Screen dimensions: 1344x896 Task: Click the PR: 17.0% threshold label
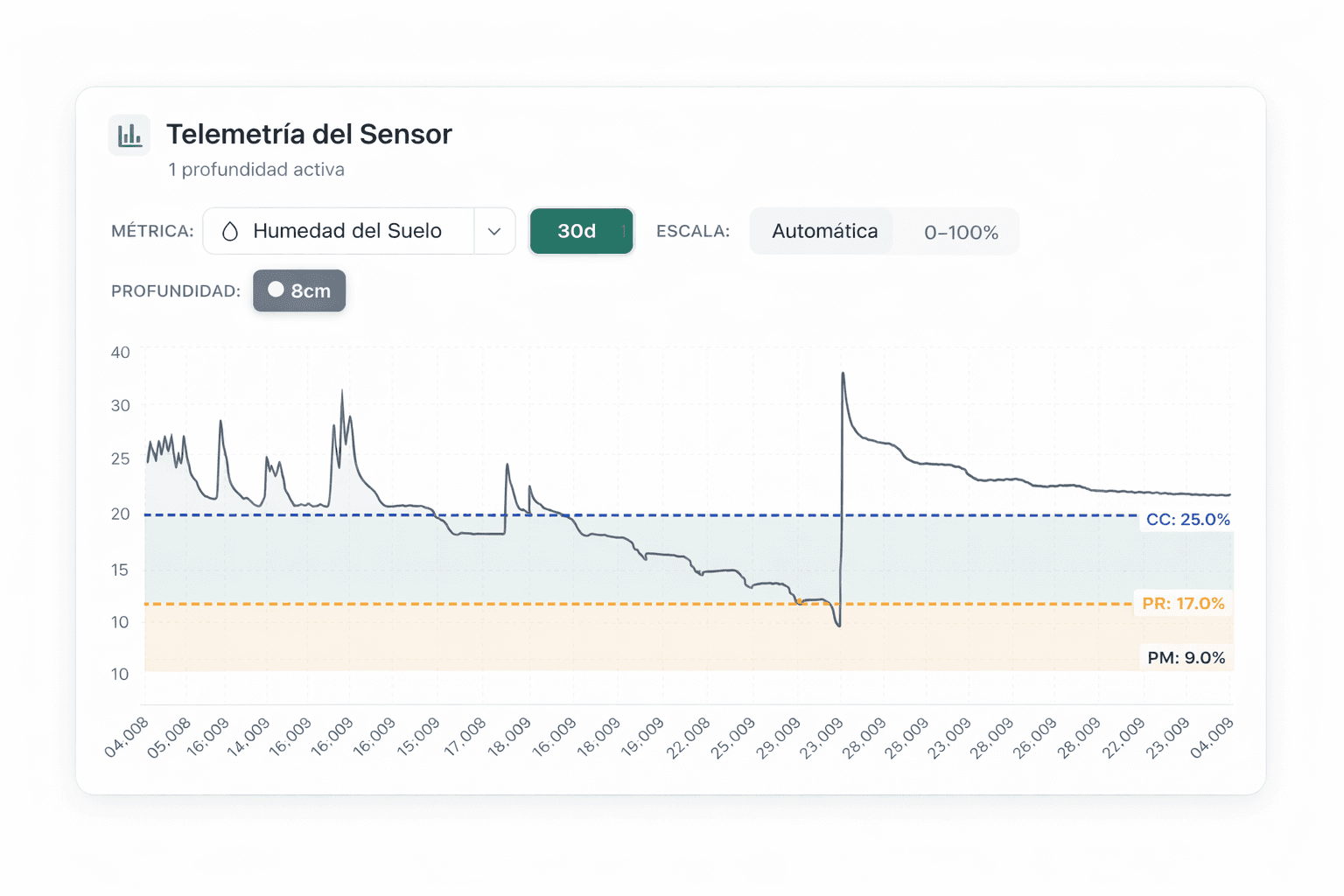coord(1183,603)
